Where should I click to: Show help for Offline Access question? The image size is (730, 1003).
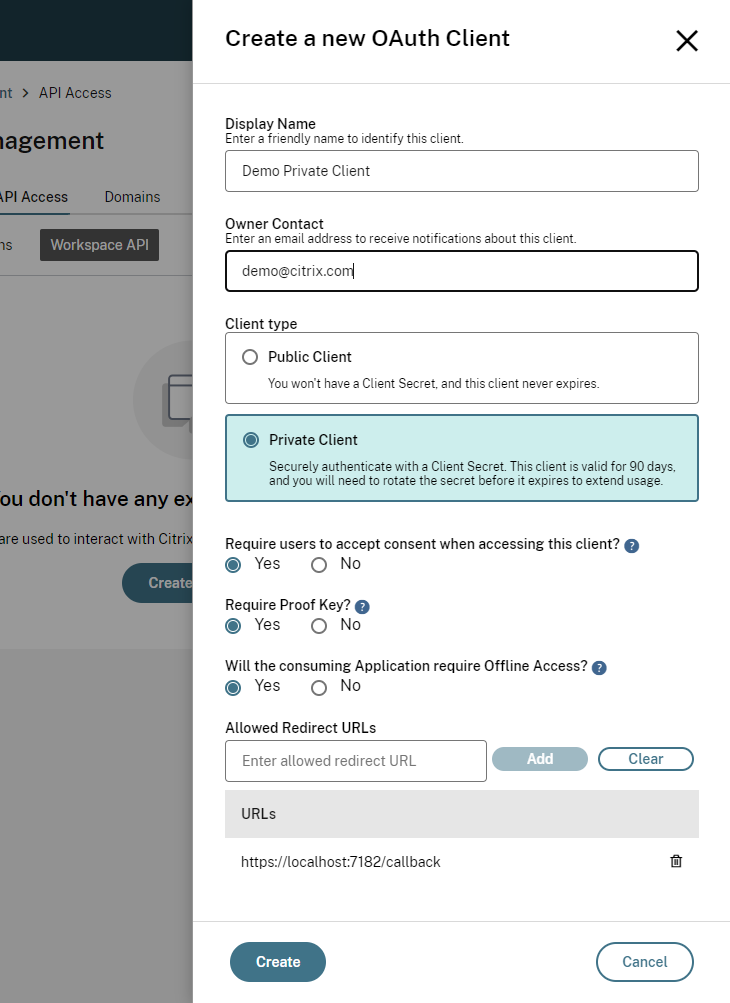point(599,668)
